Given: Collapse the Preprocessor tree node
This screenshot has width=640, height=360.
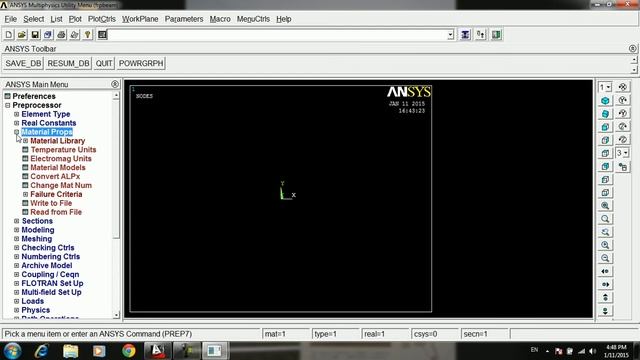Looking at the screenshot, I should (7, 105).
